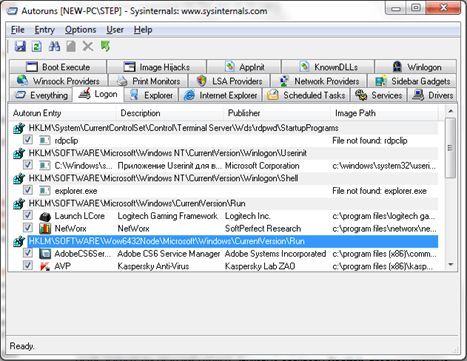The height and width of the screenshot is (361, 467).
Task: Click the Save toolbar icon
Action: click(x=20, y=46)
